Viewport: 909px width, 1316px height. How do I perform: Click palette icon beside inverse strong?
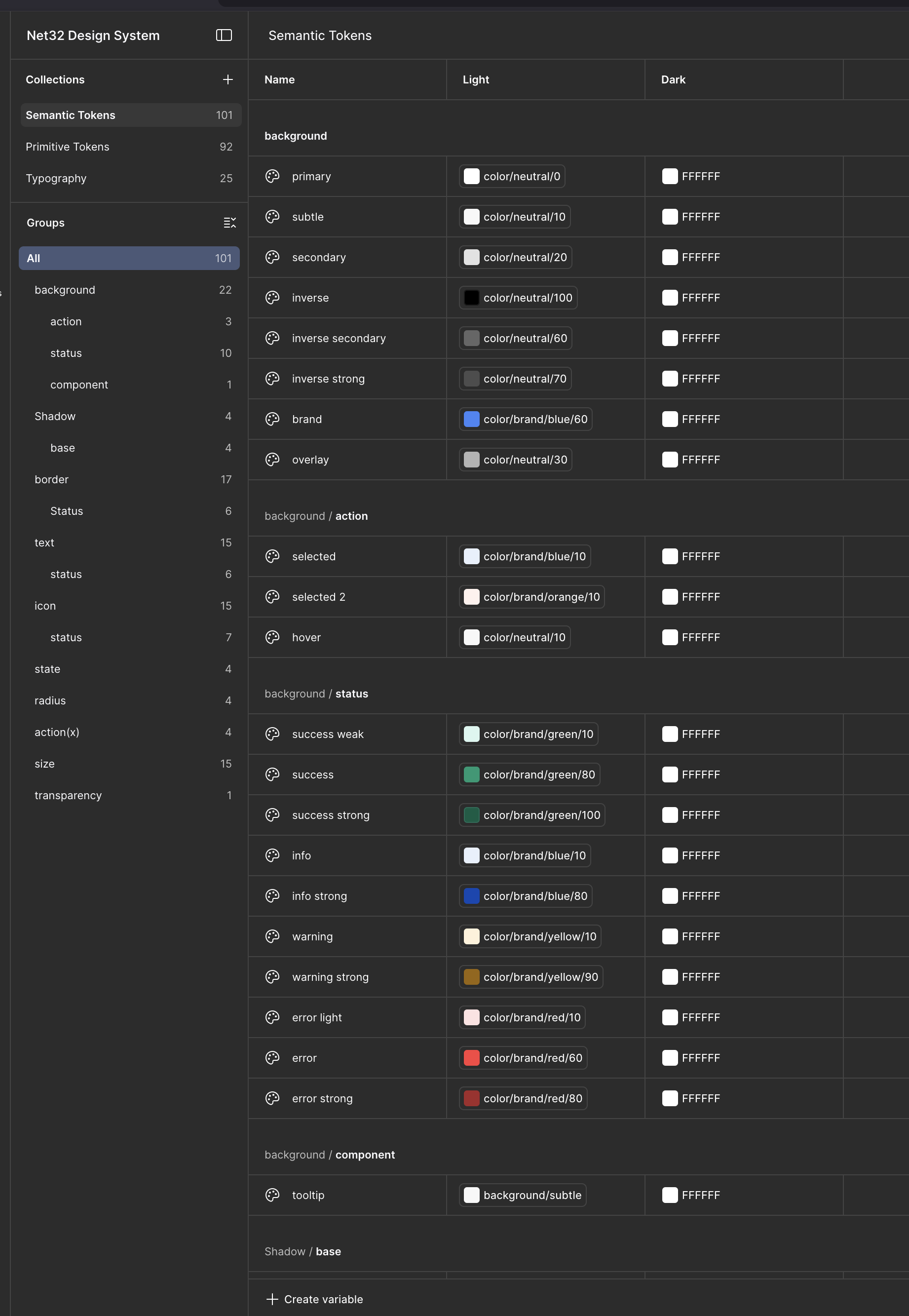pos(272,379)
